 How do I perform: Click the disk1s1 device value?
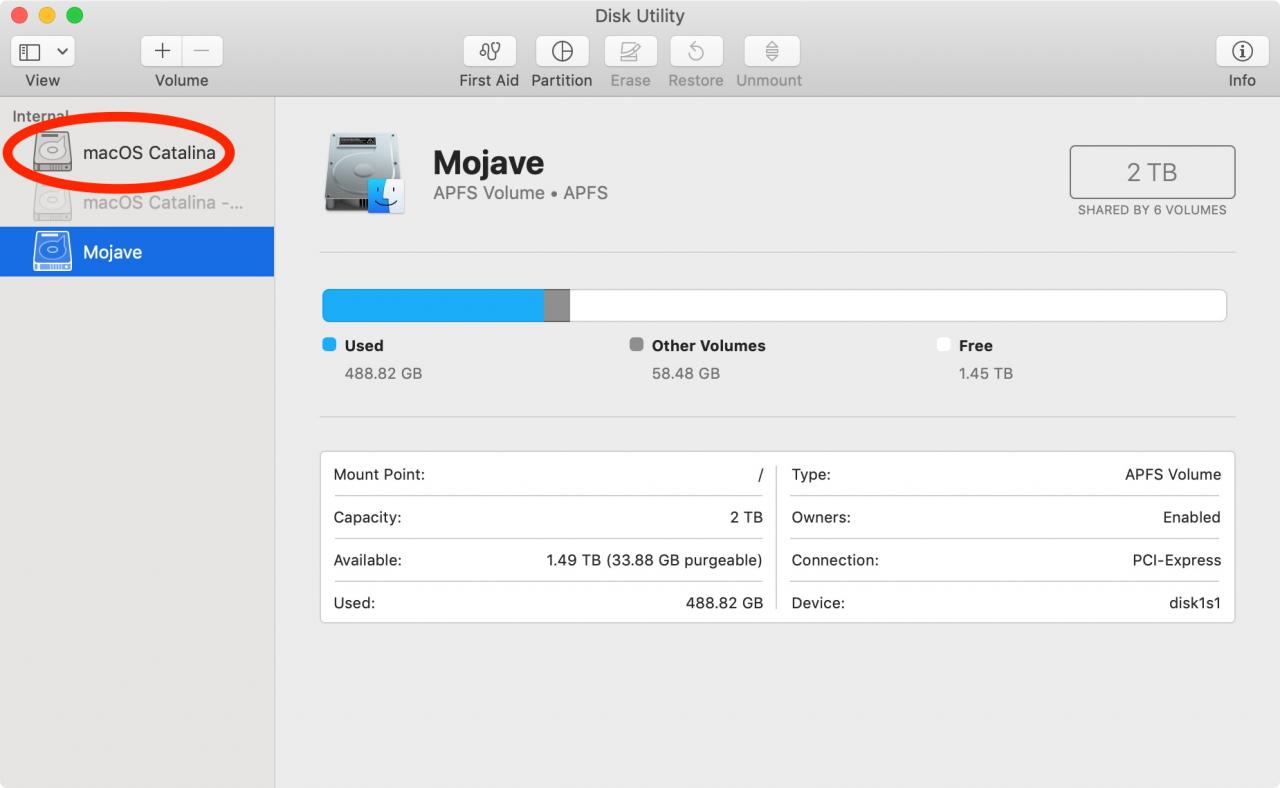coord(1195,603)
